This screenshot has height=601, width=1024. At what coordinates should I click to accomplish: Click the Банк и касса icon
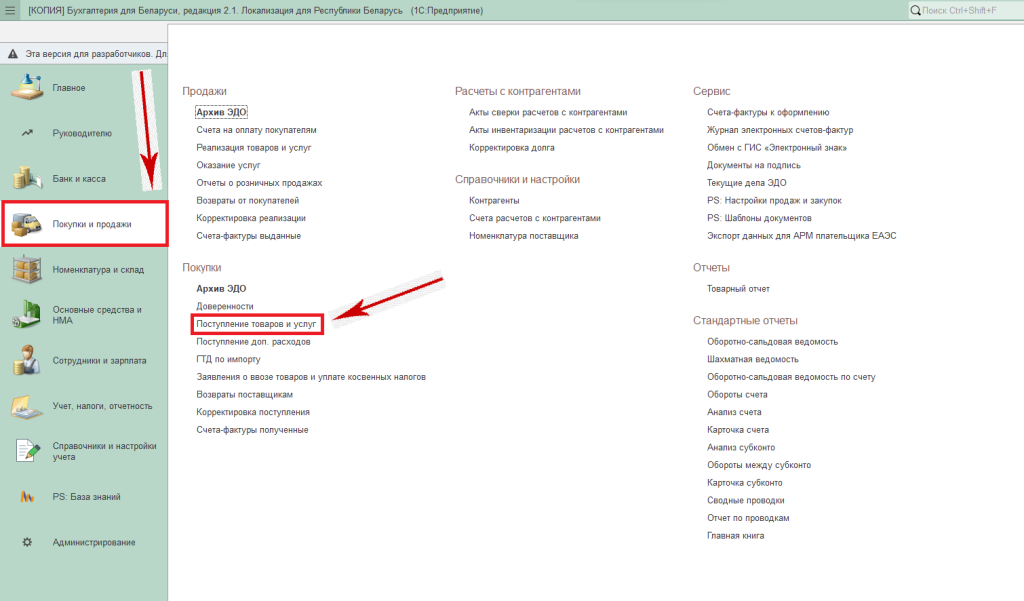[x=27, y=178]
